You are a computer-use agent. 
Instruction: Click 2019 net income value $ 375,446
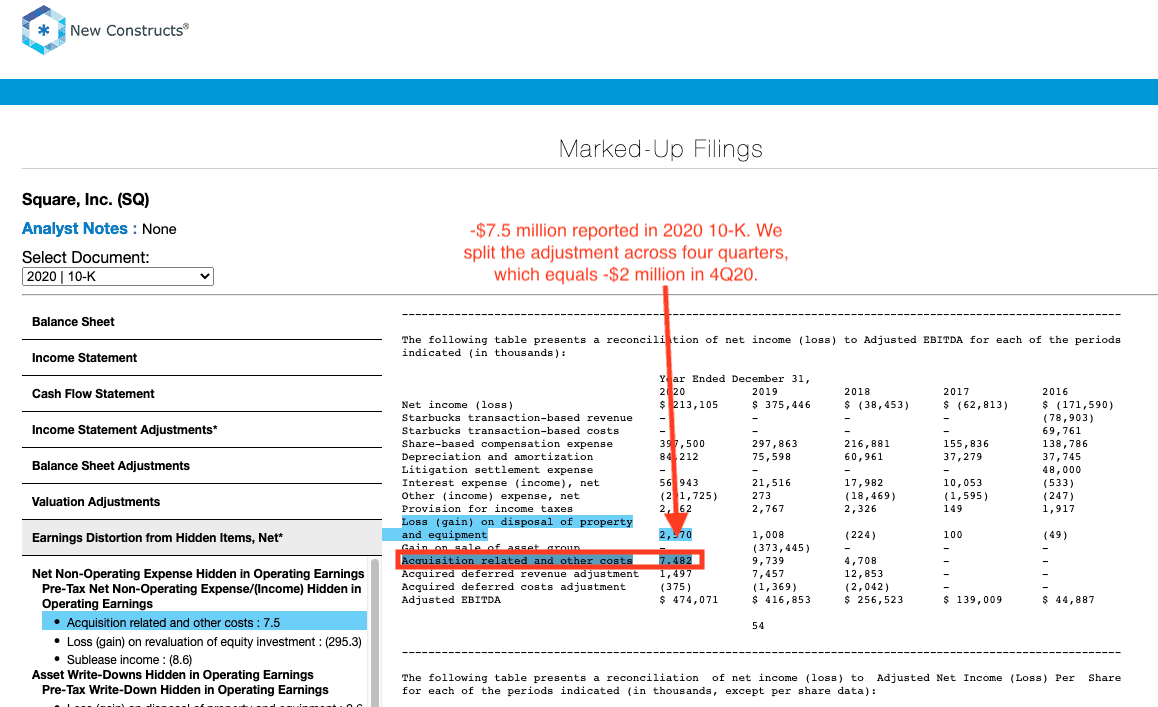pyautogui.click(x=781, y=405)
